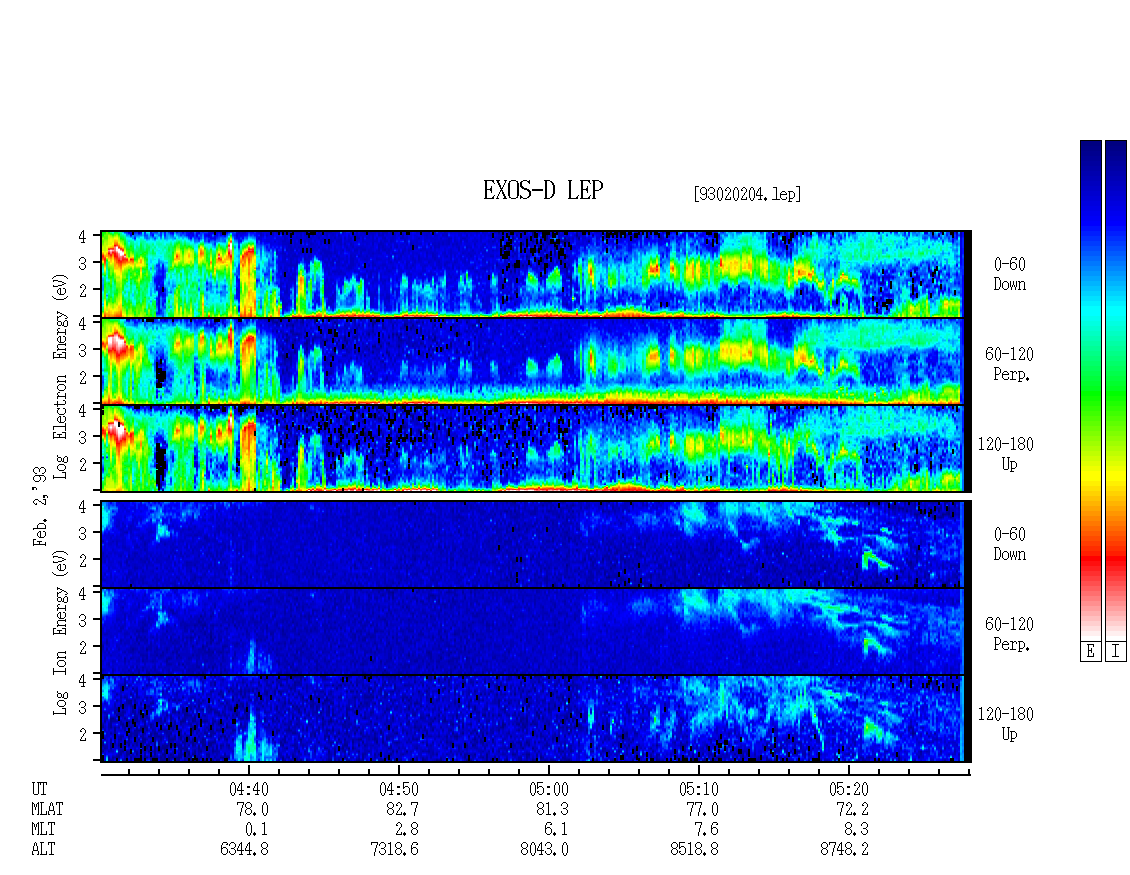This screenshot has width=1130, height=875.
Task: Select the MLT row label
Action: (43, 830)
